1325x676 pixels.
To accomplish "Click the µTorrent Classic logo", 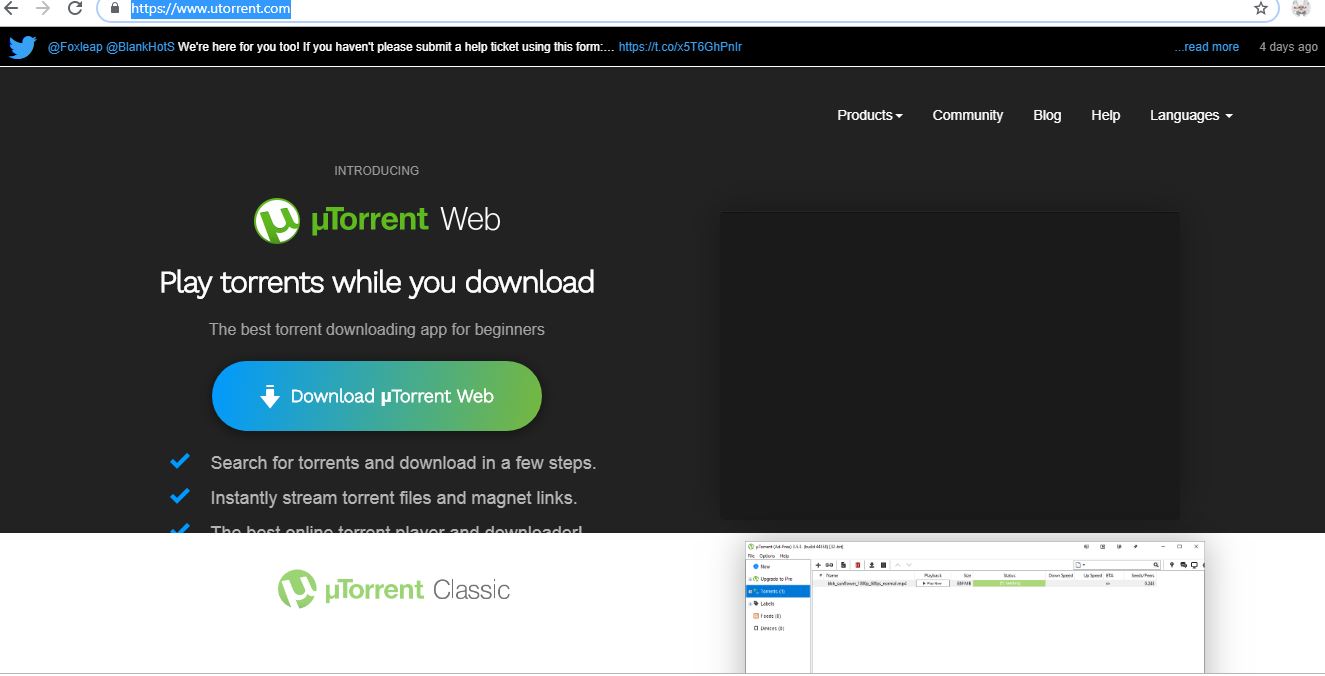I will tap(394, 589).
